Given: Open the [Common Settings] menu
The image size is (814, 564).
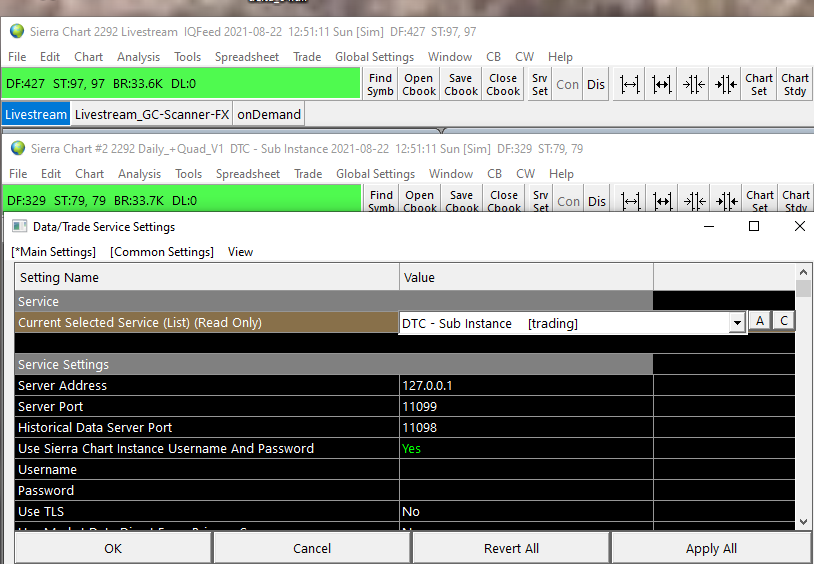Looking at the screenshot, I should (161, 252).
